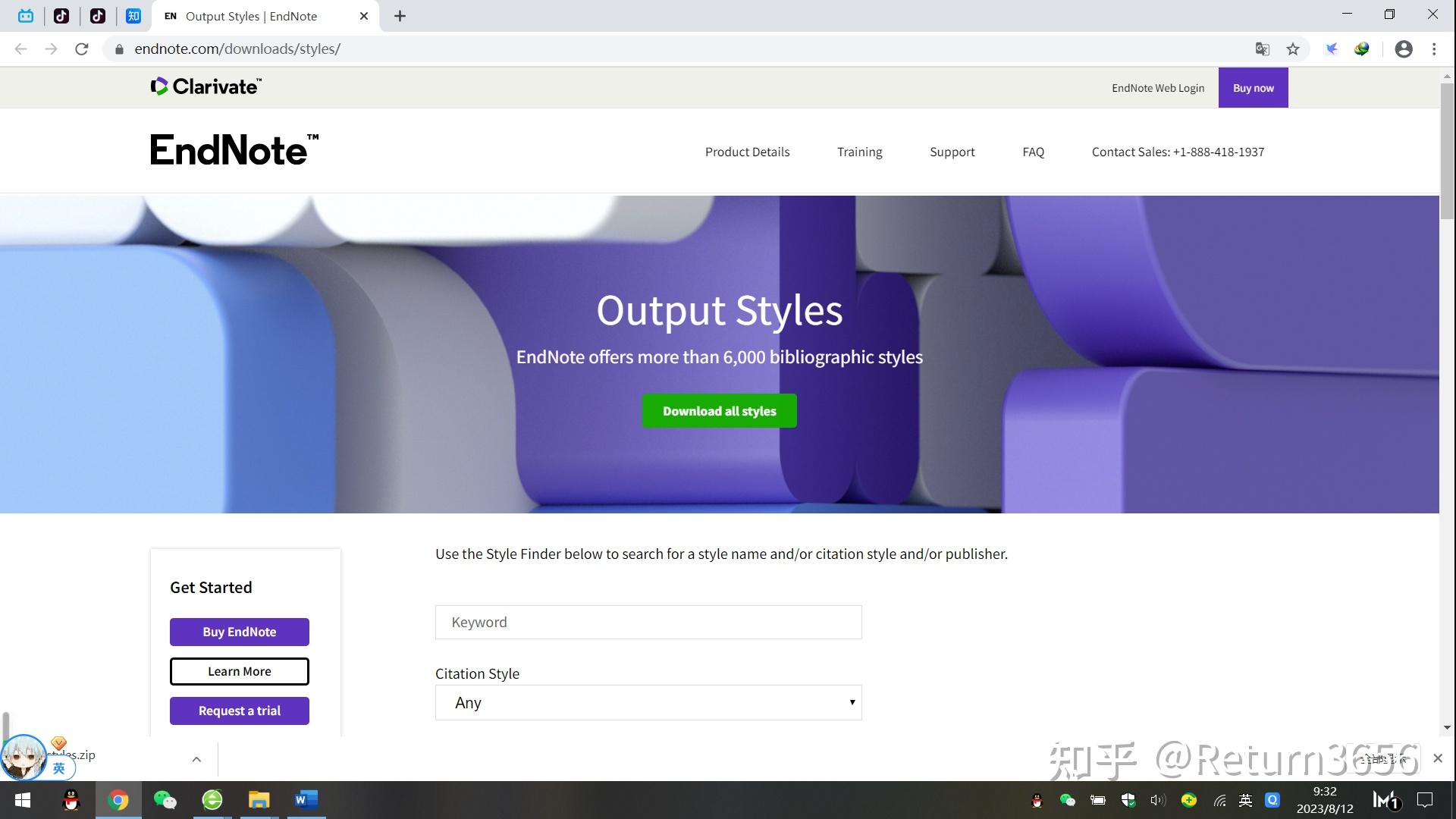The height and width of the screenshot is (819, 1456).
Task: Open File Explorer in the taskbar
Action: point(259,800)
